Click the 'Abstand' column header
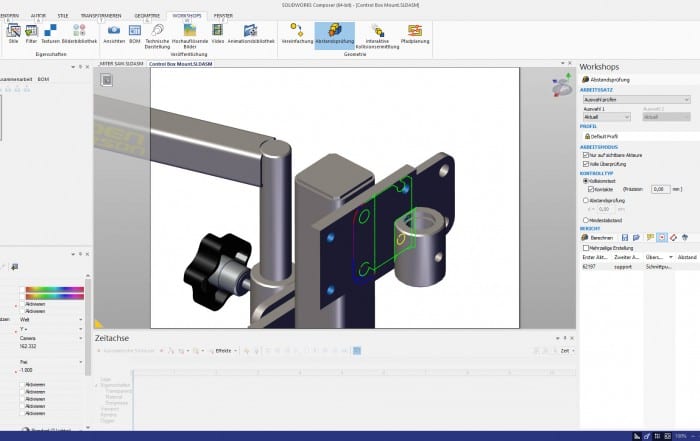Image resolution: width=700 pixels, height=441 pixels. [687, 257]
